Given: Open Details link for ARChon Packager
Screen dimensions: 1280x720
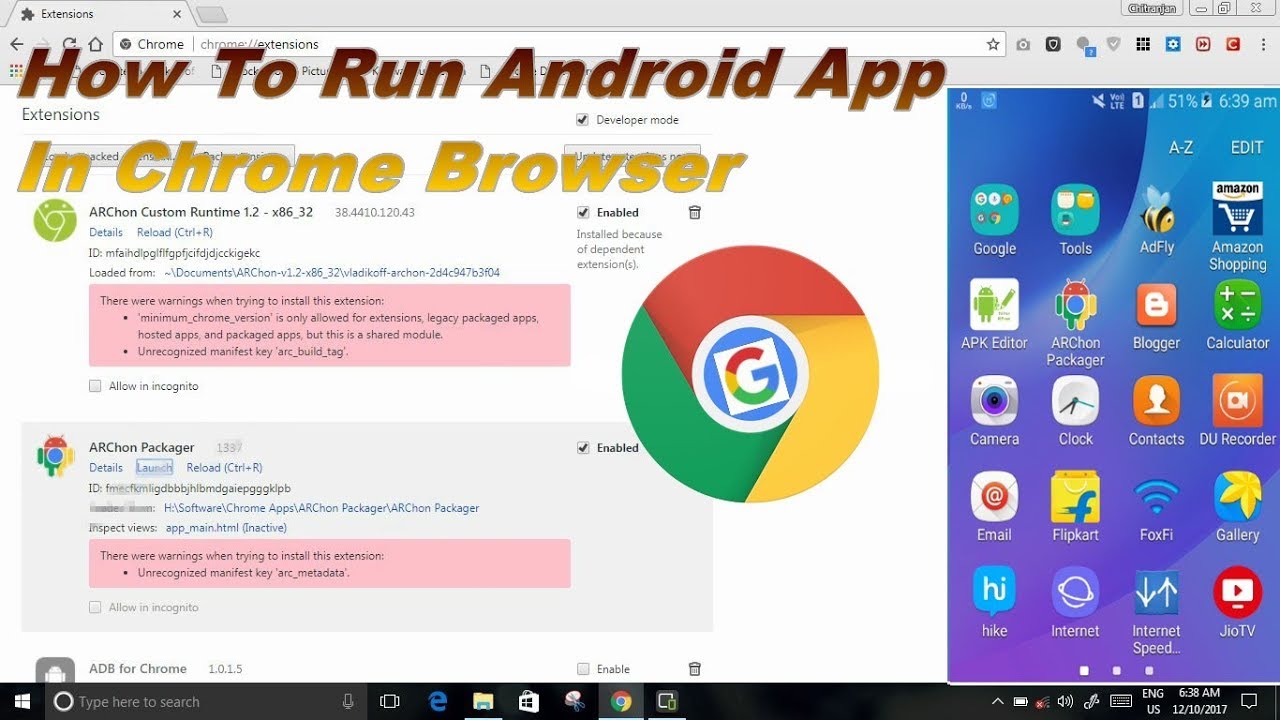Looking at the screenshot, I should tap(106, 467).
